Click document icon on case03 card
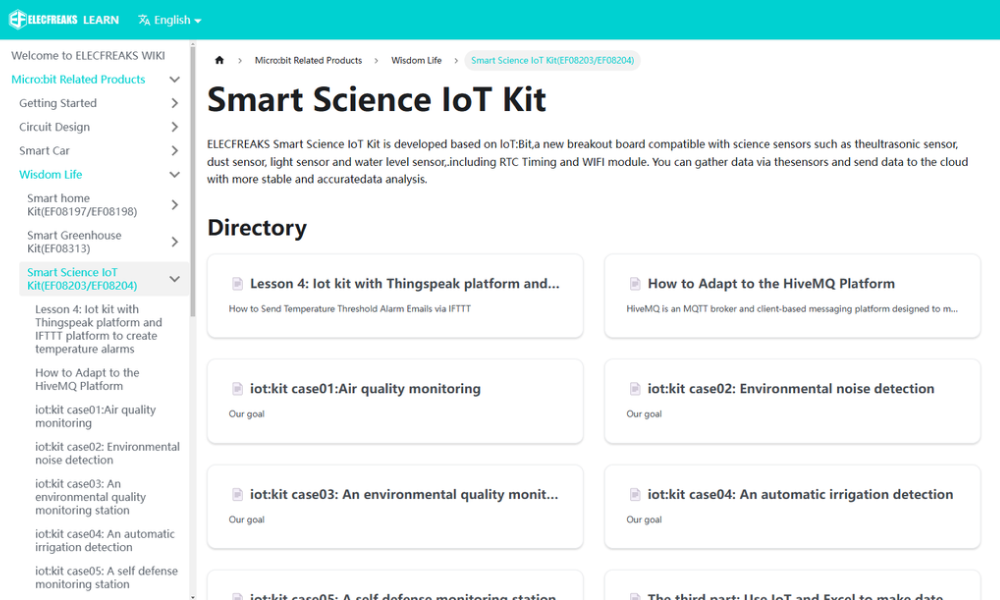Screen dimensions: 1000x600 pyautogui.click(x=237, y=494)
